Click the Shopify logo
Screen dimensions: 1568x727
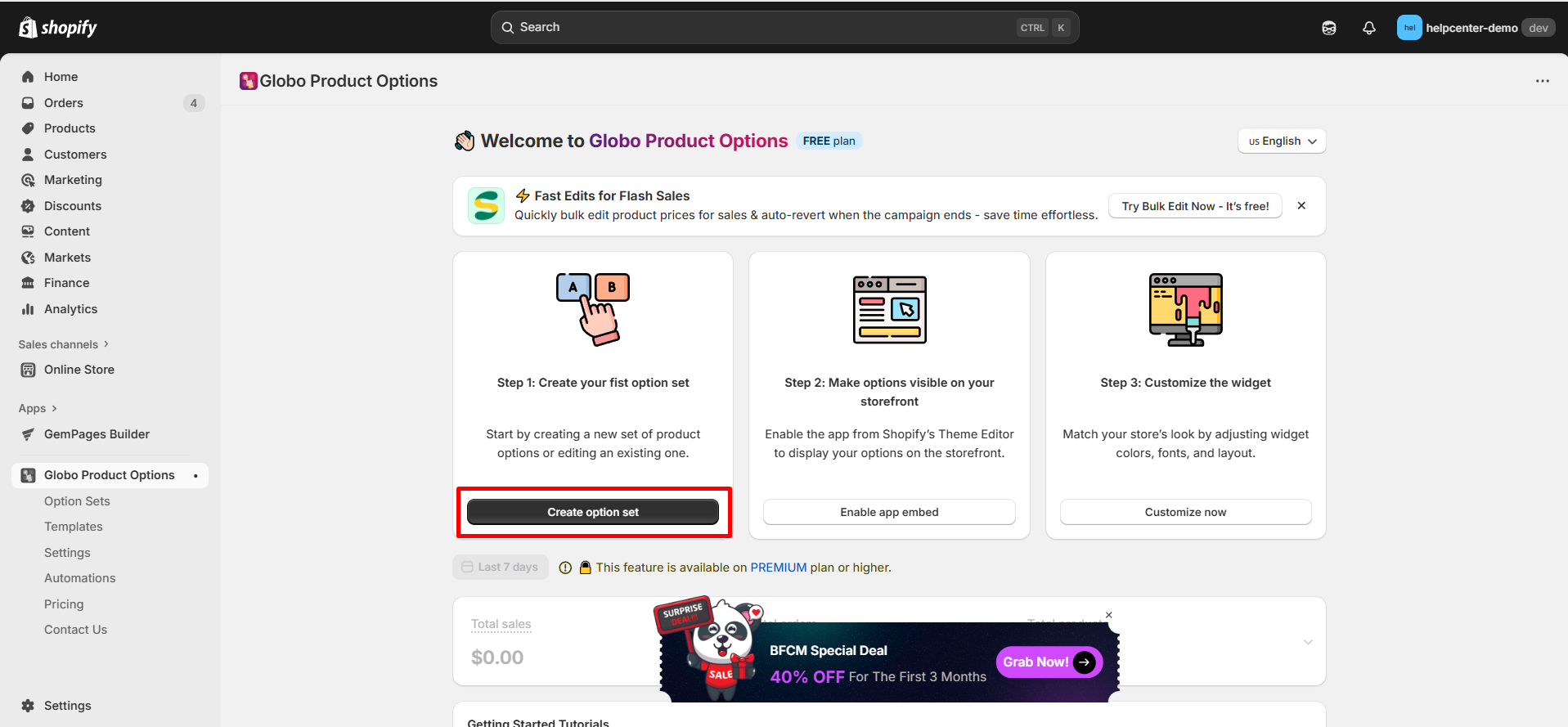coord(57,28)
